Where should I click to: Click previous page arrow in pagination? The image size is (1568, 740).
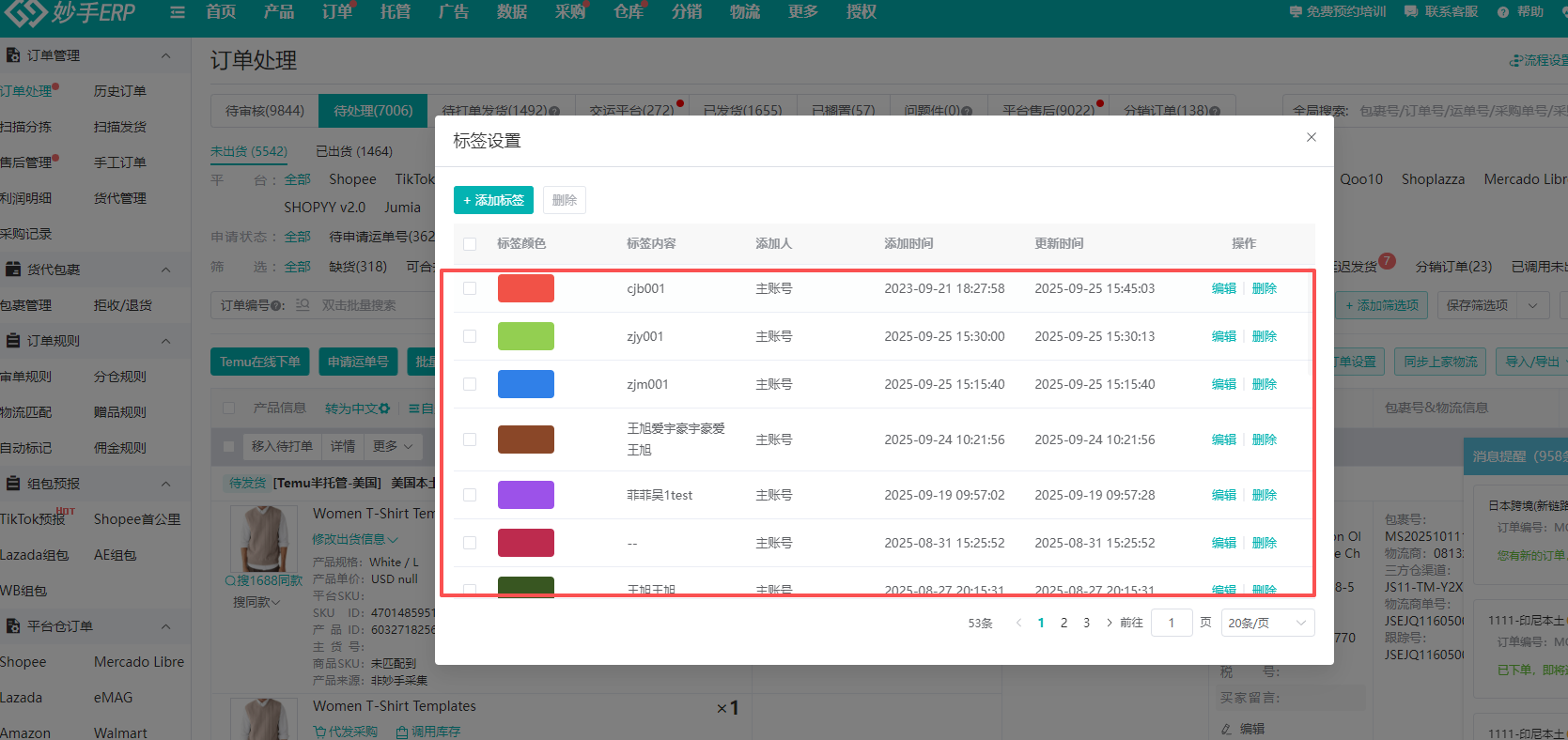pyautogui.click(x=1018, y=623)
